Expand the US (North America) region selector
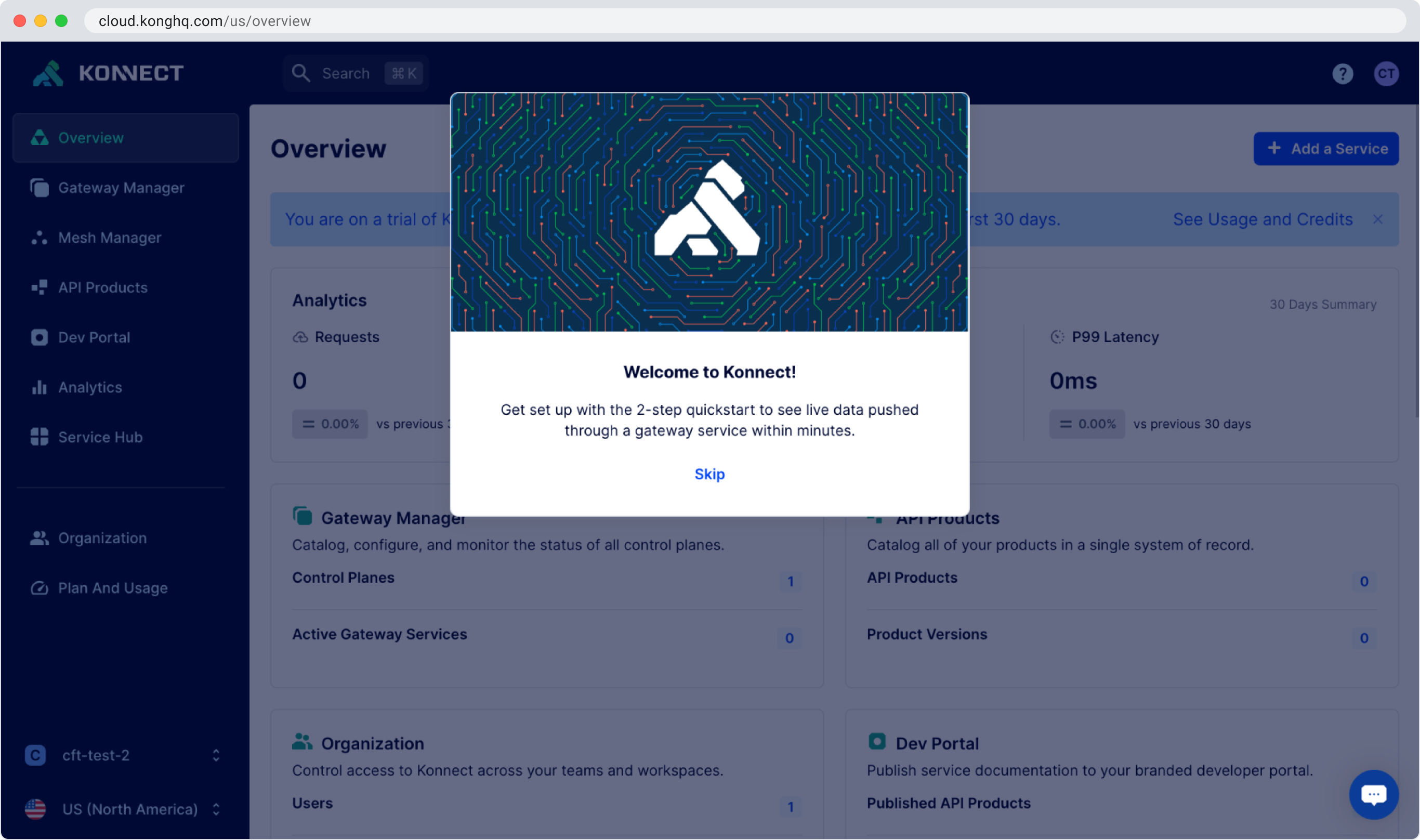The height and width of the screenshot is (840, 1420). click(x=216, y=809)
